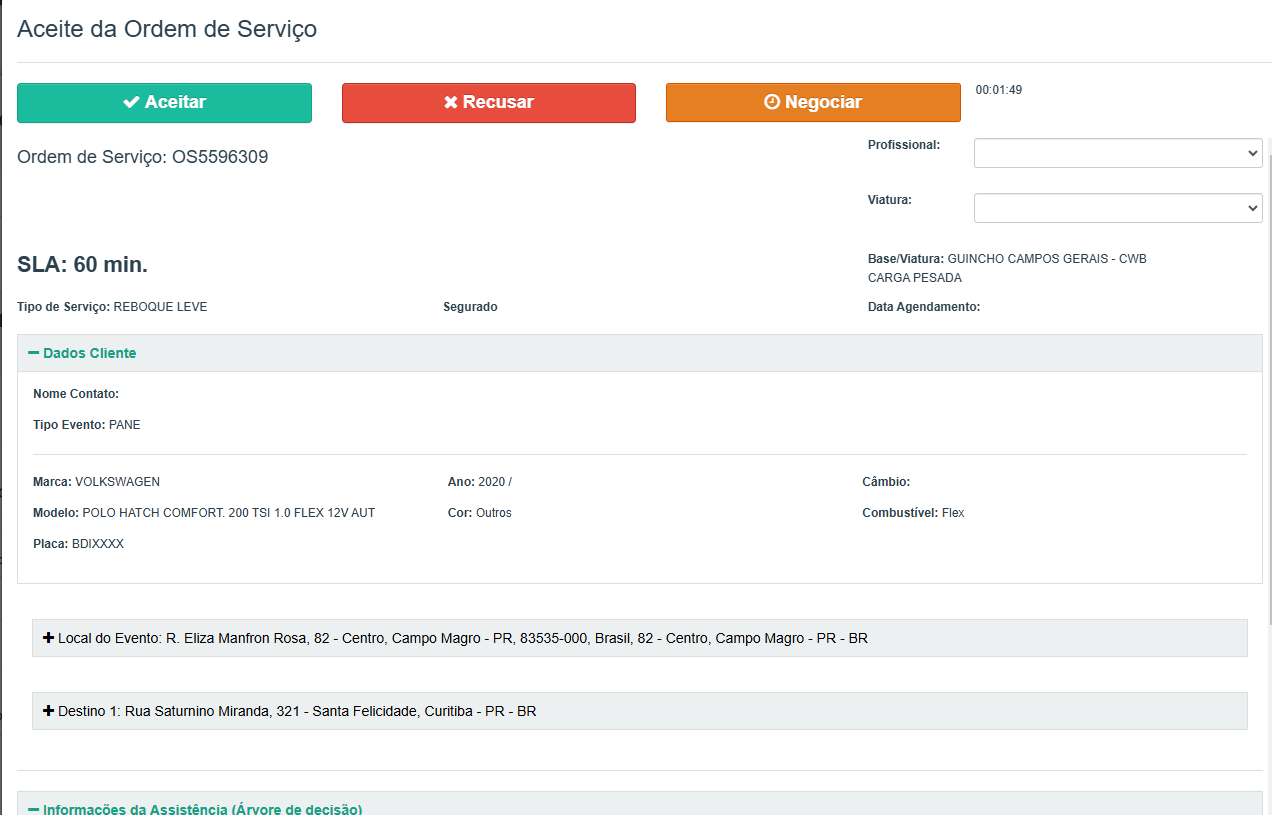Click the plus icon beside Local do Evento
The width and height of the screenshot is (1272, 815).
(x=48, y=637)
